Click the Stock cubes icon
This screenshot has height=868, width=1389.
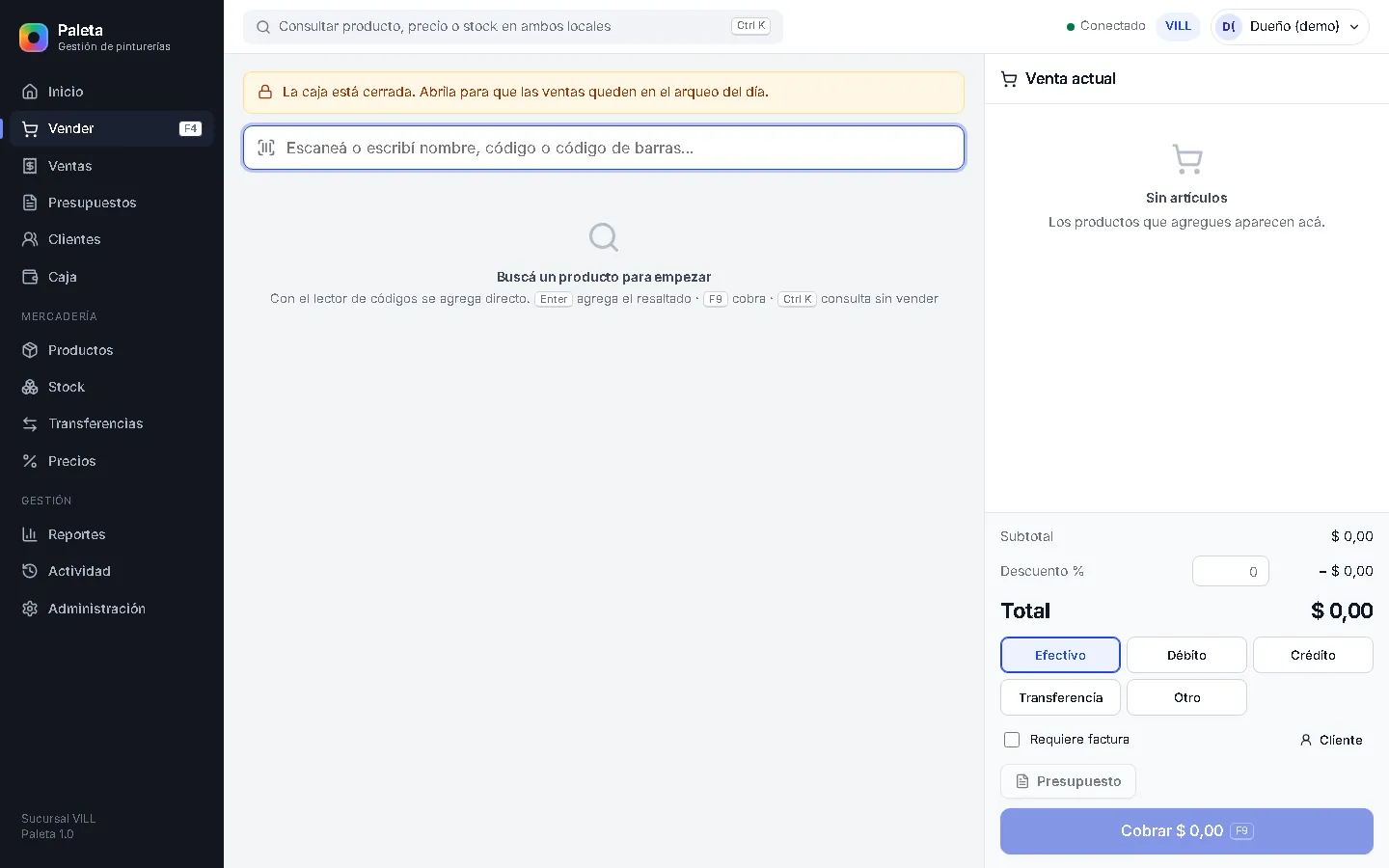(30, 387)
